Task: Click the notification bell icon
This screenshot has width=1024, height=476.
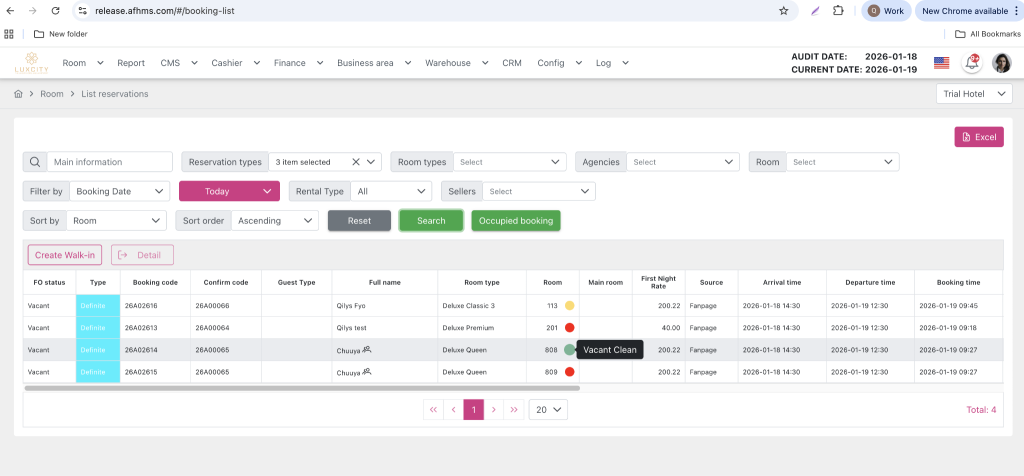Action: click(970, 63)
